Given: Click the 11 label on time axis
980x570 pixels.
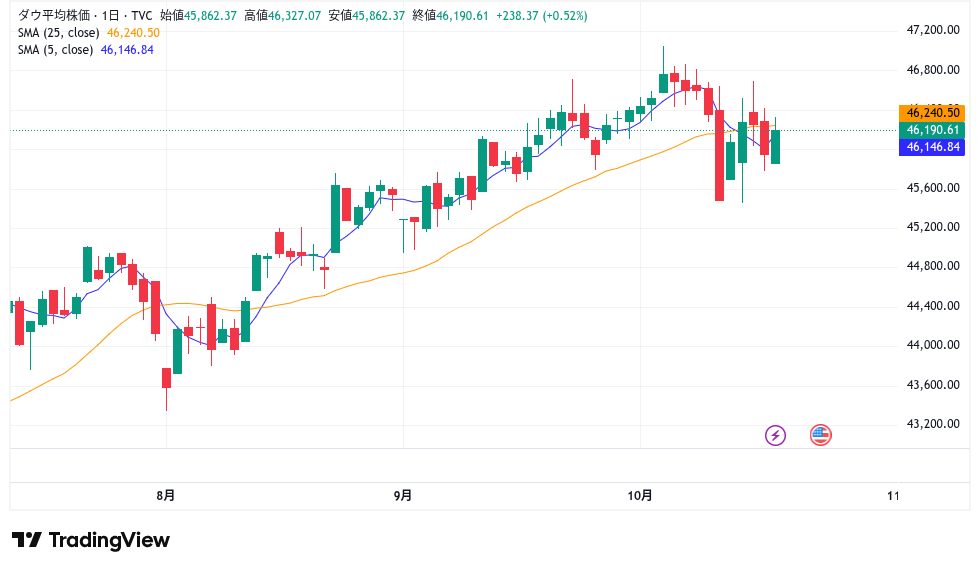Looking at the screenshot, I should pos(894,495).
